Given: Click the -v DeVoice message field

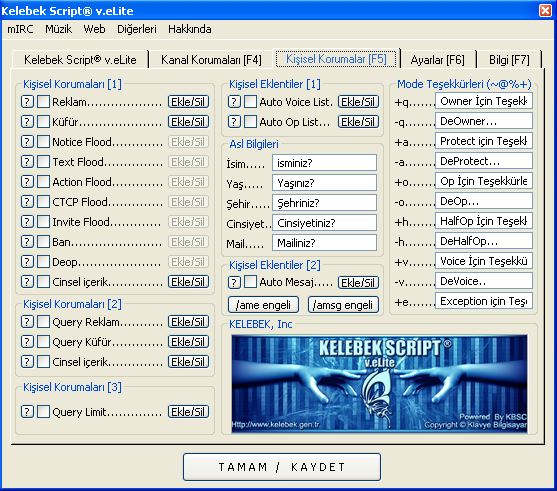Looking at the screenshot, I should point(484,281).
